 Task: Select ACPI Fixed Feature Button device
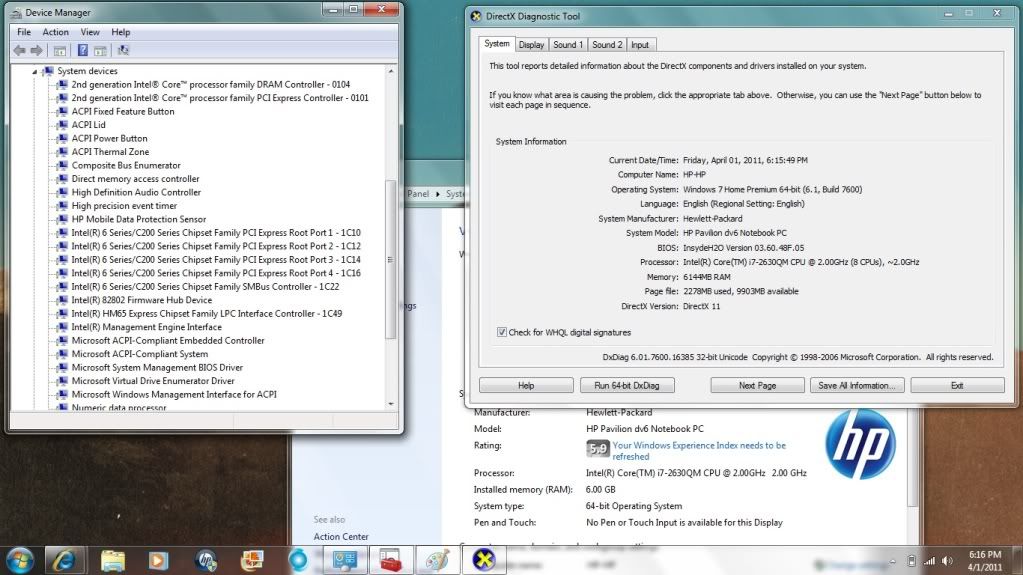click(123, 112)
